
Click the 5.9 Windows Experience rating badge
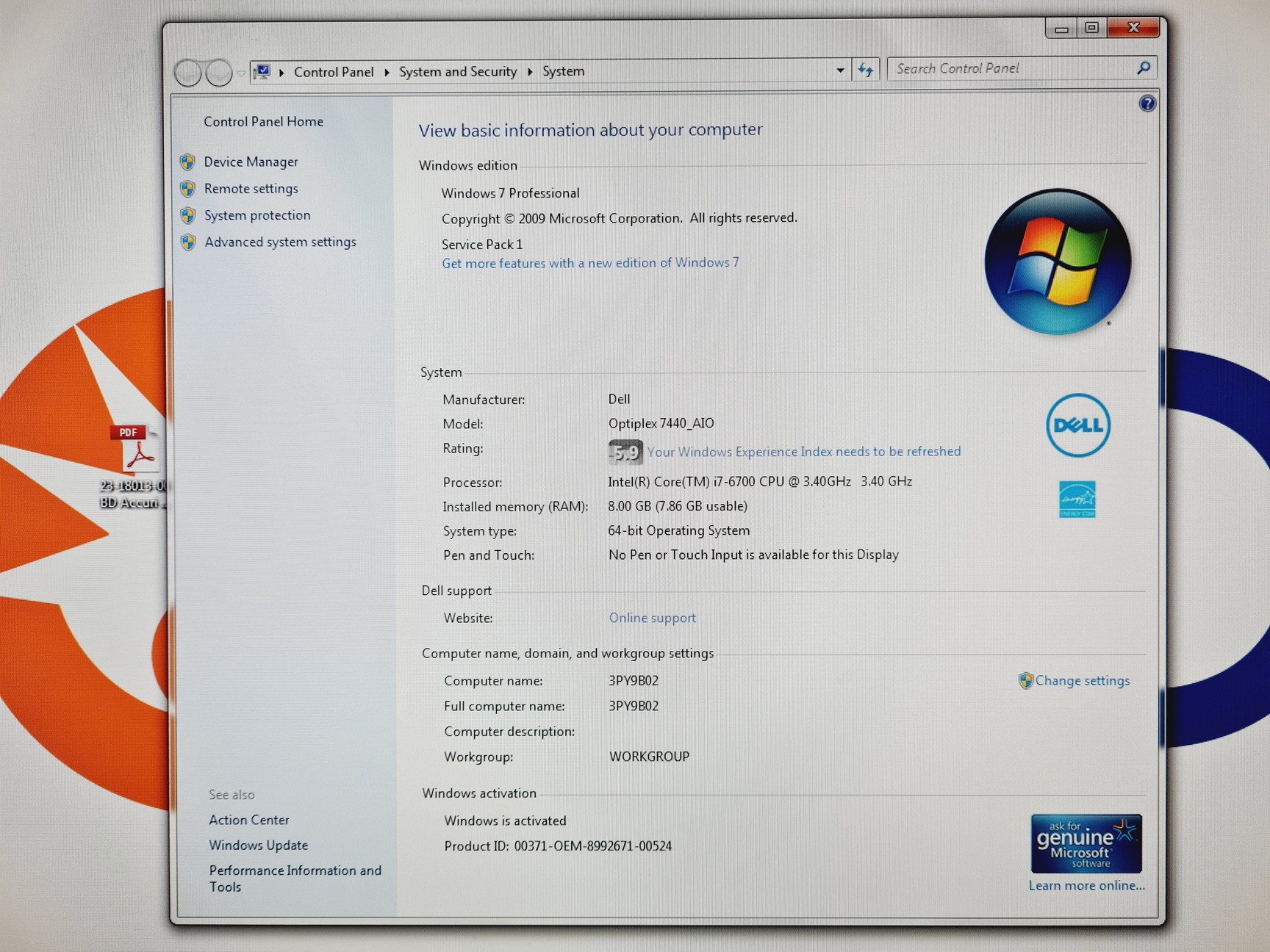pyautogui.click(x=625, y=452)
